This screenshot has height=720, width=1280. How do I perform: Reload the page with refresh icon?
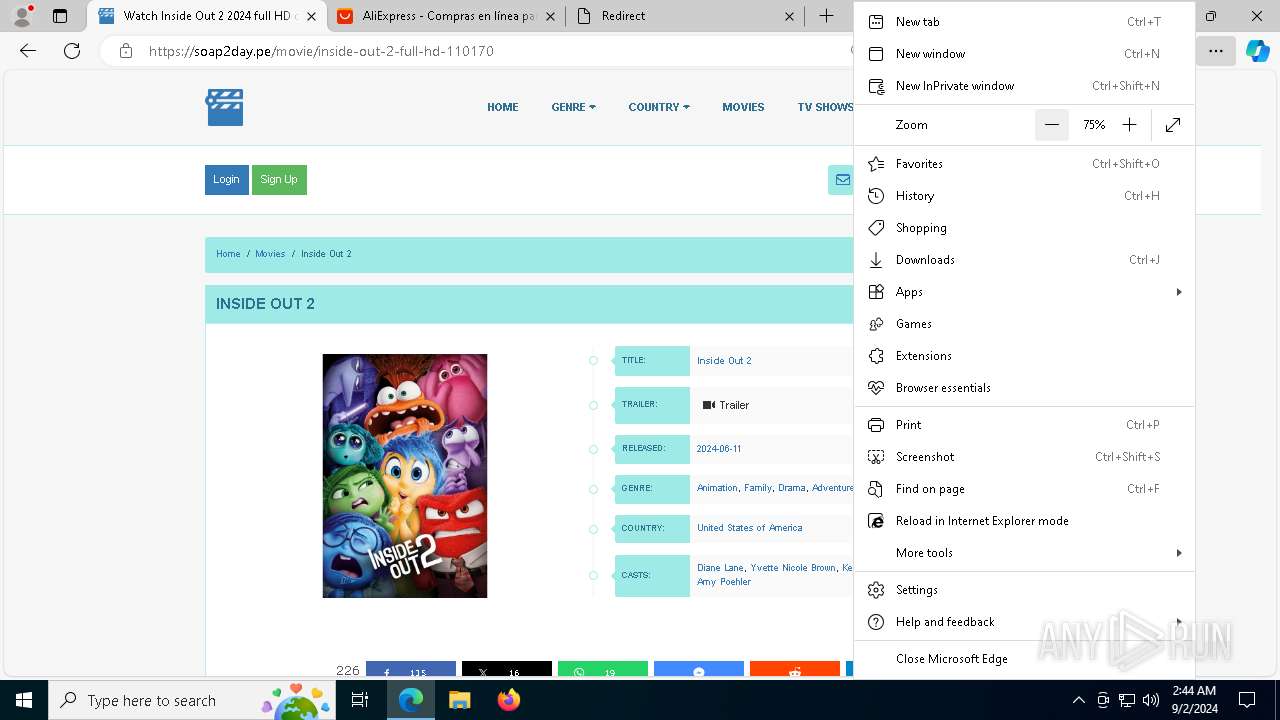click(72, 51)
